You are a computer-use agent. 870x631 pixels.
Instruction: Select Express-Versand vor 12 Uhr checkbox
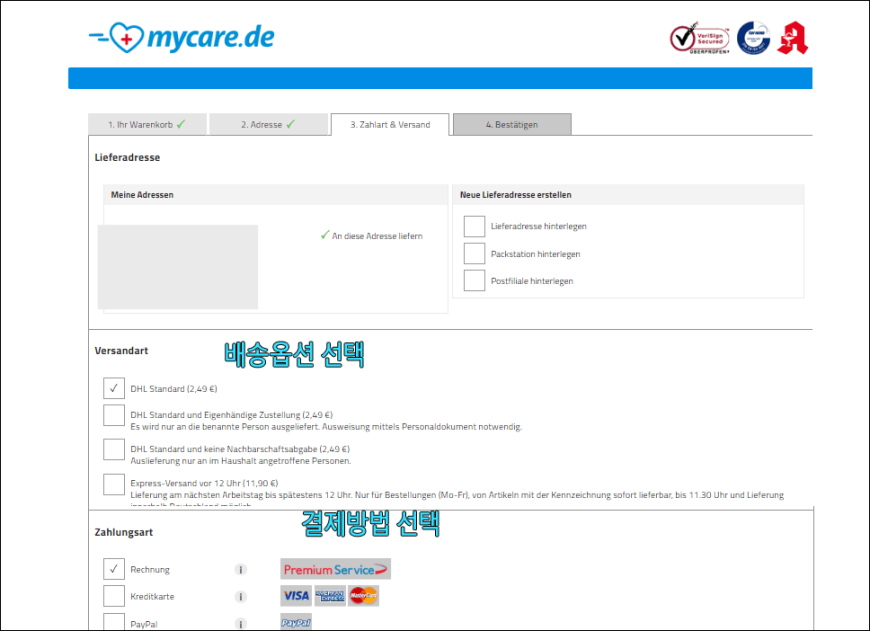coord(114,484)
